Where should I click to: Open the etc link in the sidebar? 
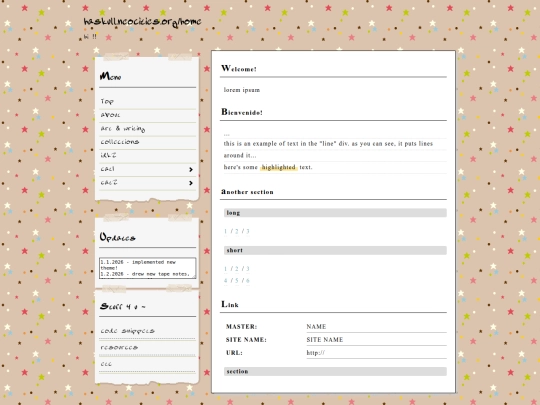point(106,364)
